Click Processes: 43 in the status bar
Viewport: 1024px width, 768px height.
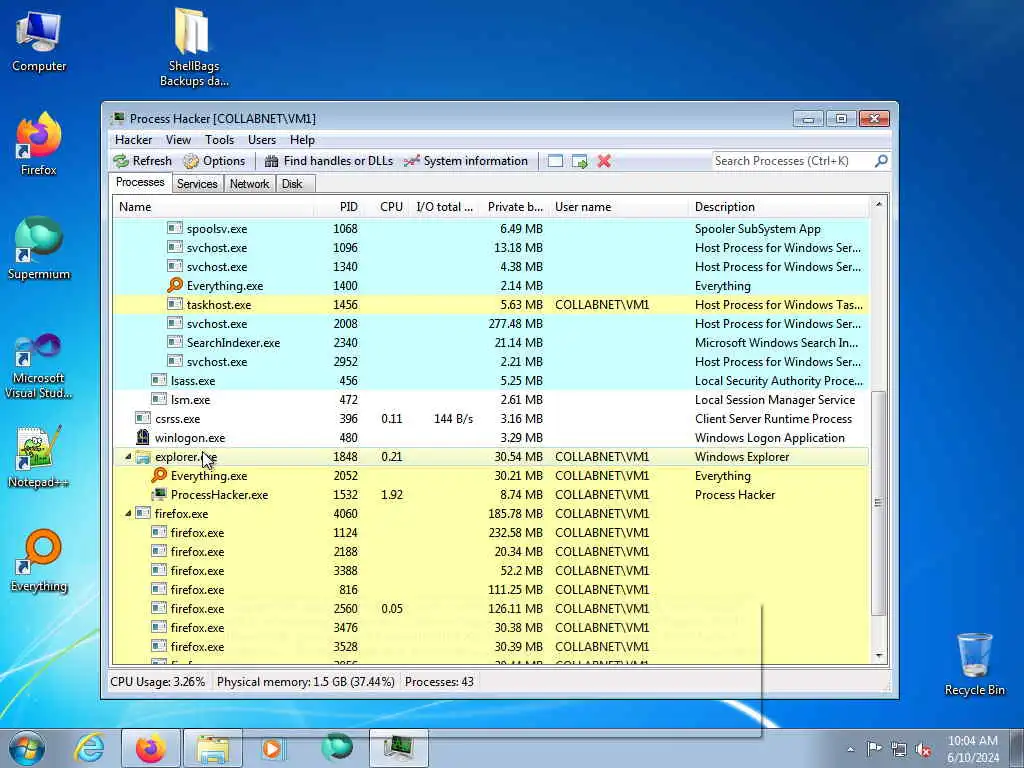439,681
